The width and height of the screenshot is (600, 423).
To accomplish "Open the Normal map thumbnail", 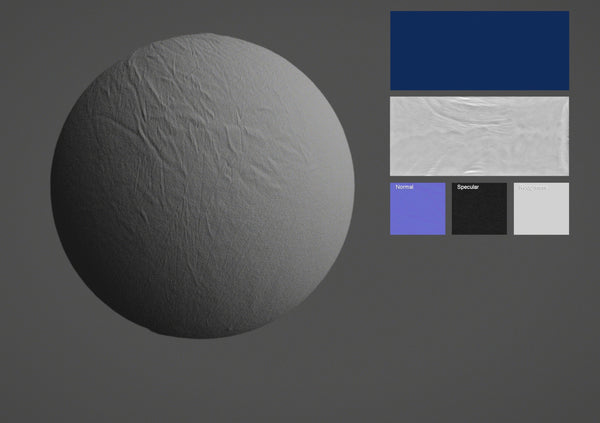I will pyautogui.click(x=417, y=209).
